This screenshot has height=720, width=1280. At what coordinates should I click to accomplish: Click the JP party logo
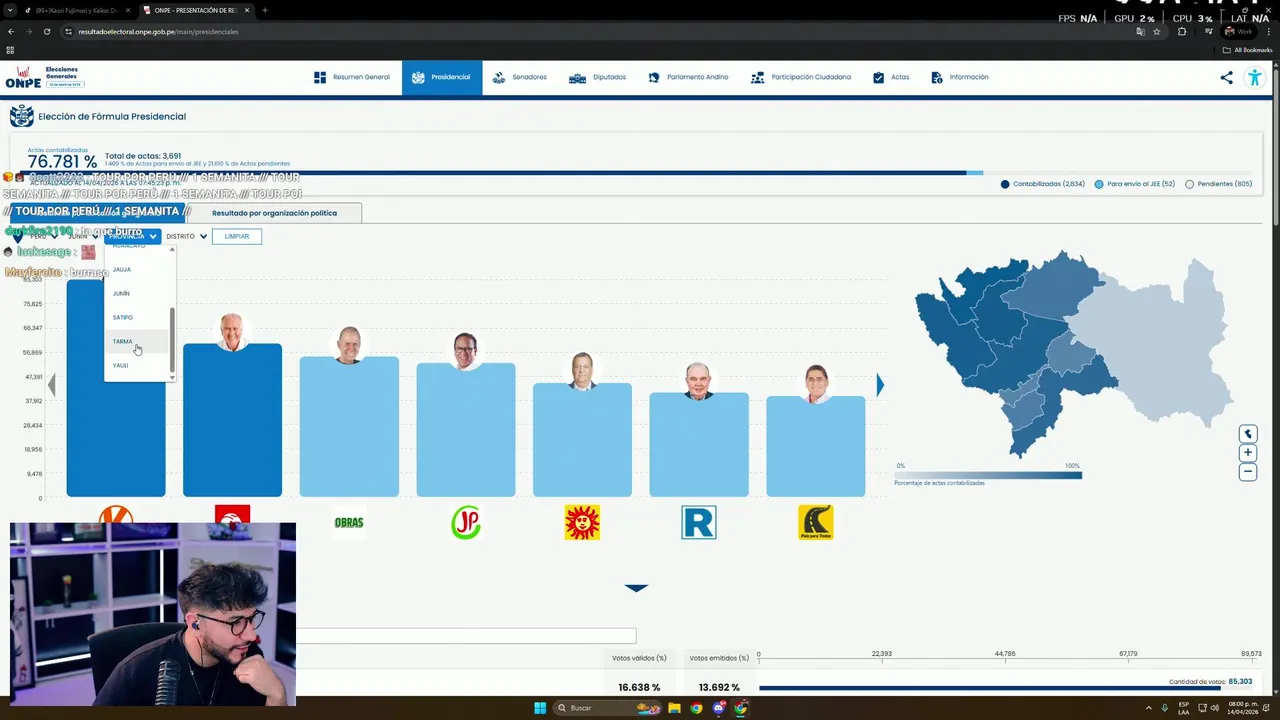465,522
